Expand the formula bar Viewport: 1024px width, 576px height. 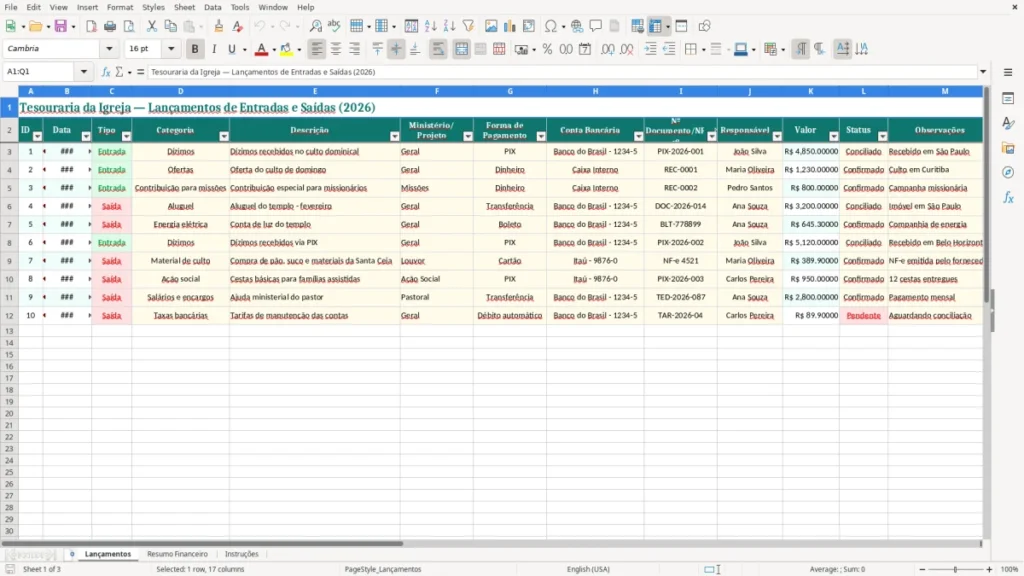983,72
